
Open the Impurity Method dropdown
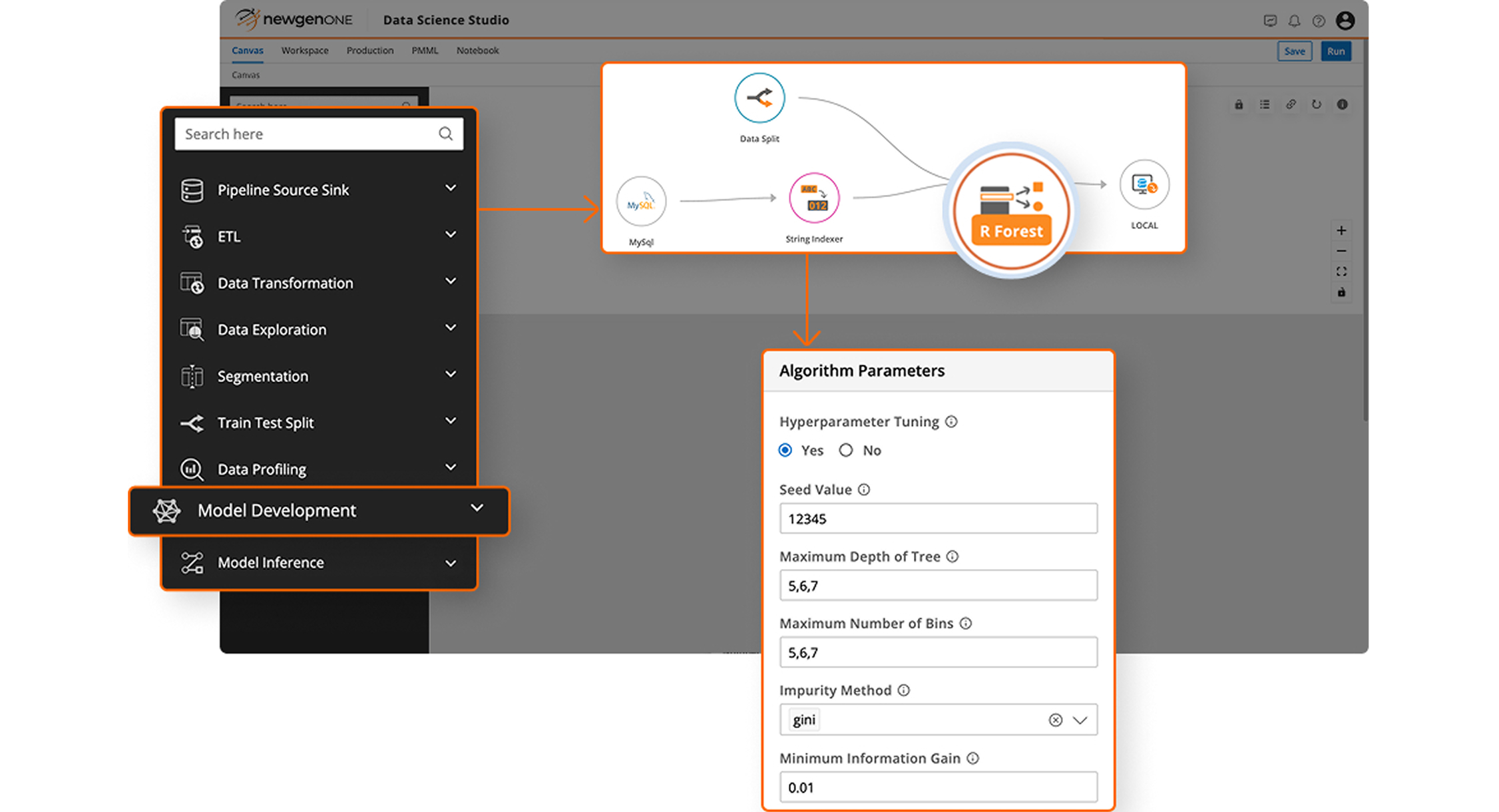pyautogui.click(x=1080, y=720)
